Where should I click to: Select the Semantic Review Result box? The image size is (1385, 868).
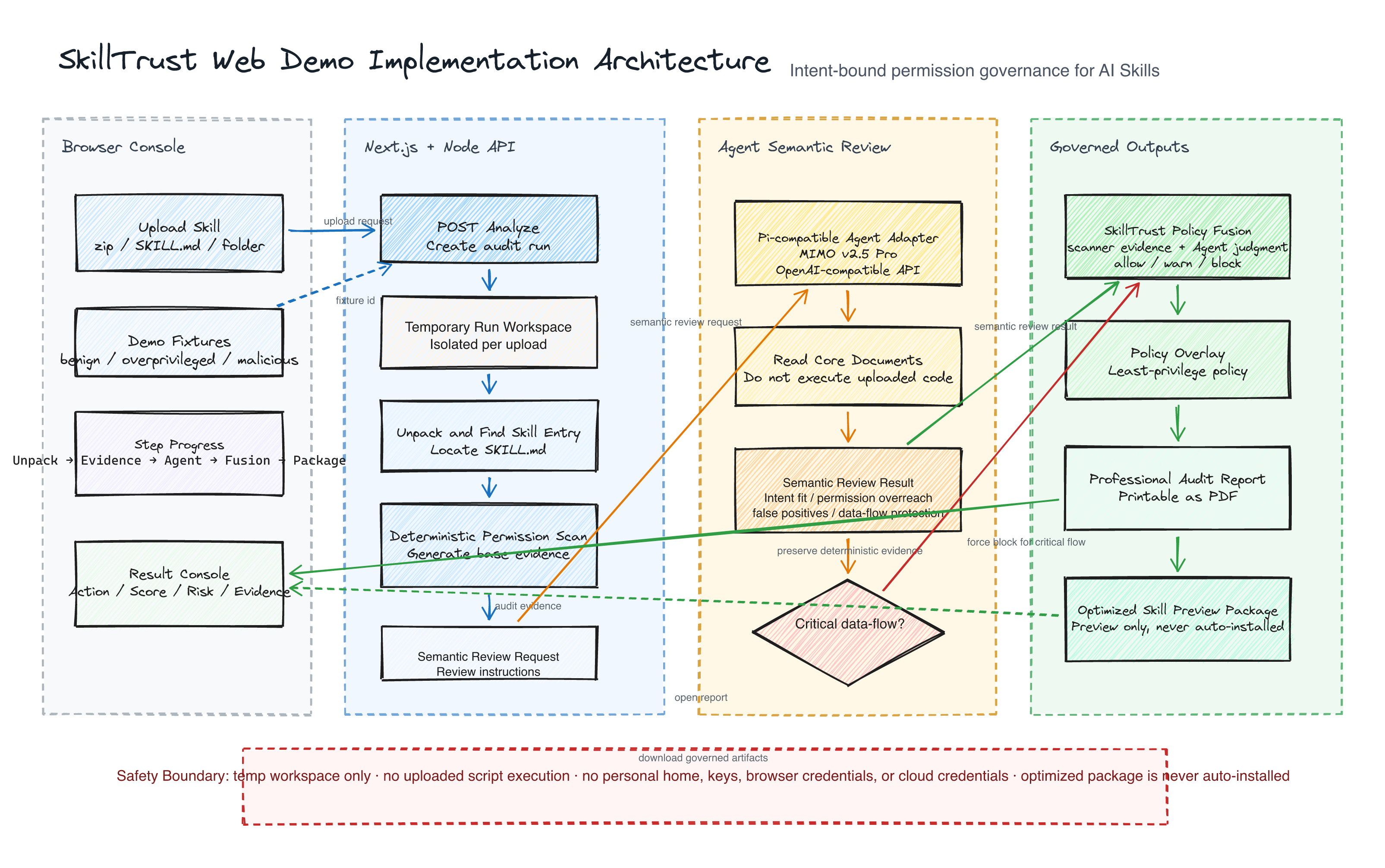(848, 490)
